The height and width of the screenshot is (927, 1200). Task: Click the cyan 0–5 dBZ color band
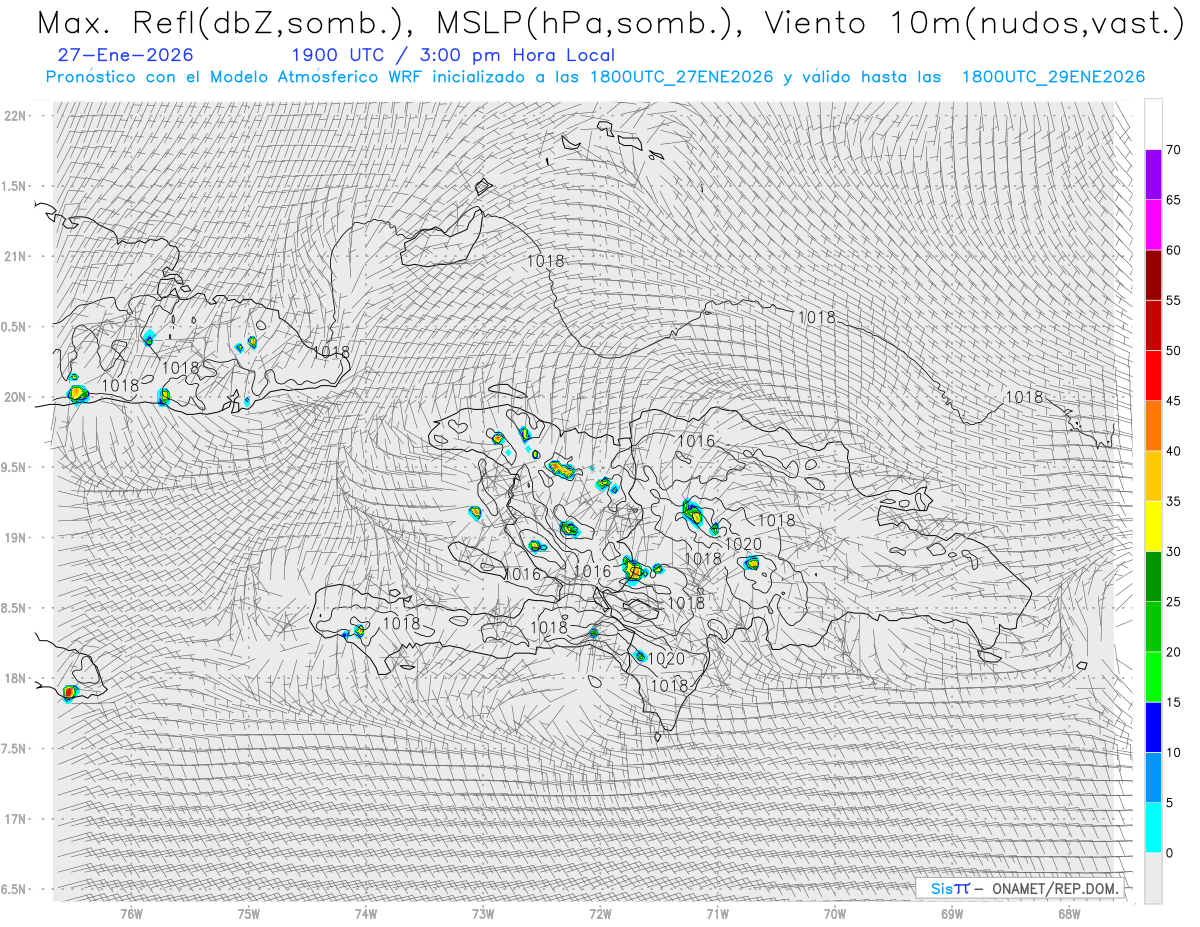[x=1153, y=827]
